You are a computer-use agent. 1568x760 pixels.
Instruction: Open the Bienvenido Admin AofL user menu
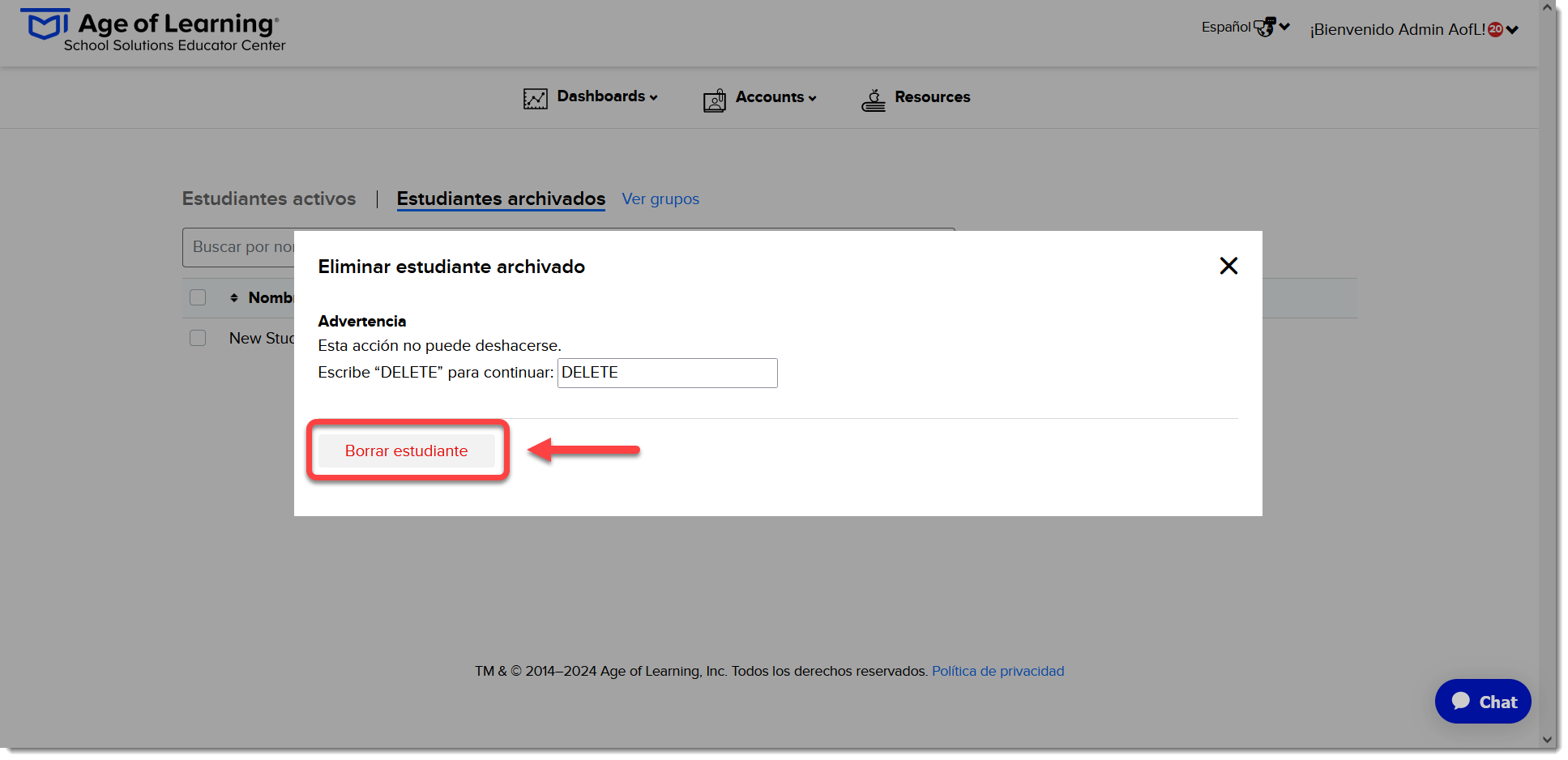pos(1414,29)
